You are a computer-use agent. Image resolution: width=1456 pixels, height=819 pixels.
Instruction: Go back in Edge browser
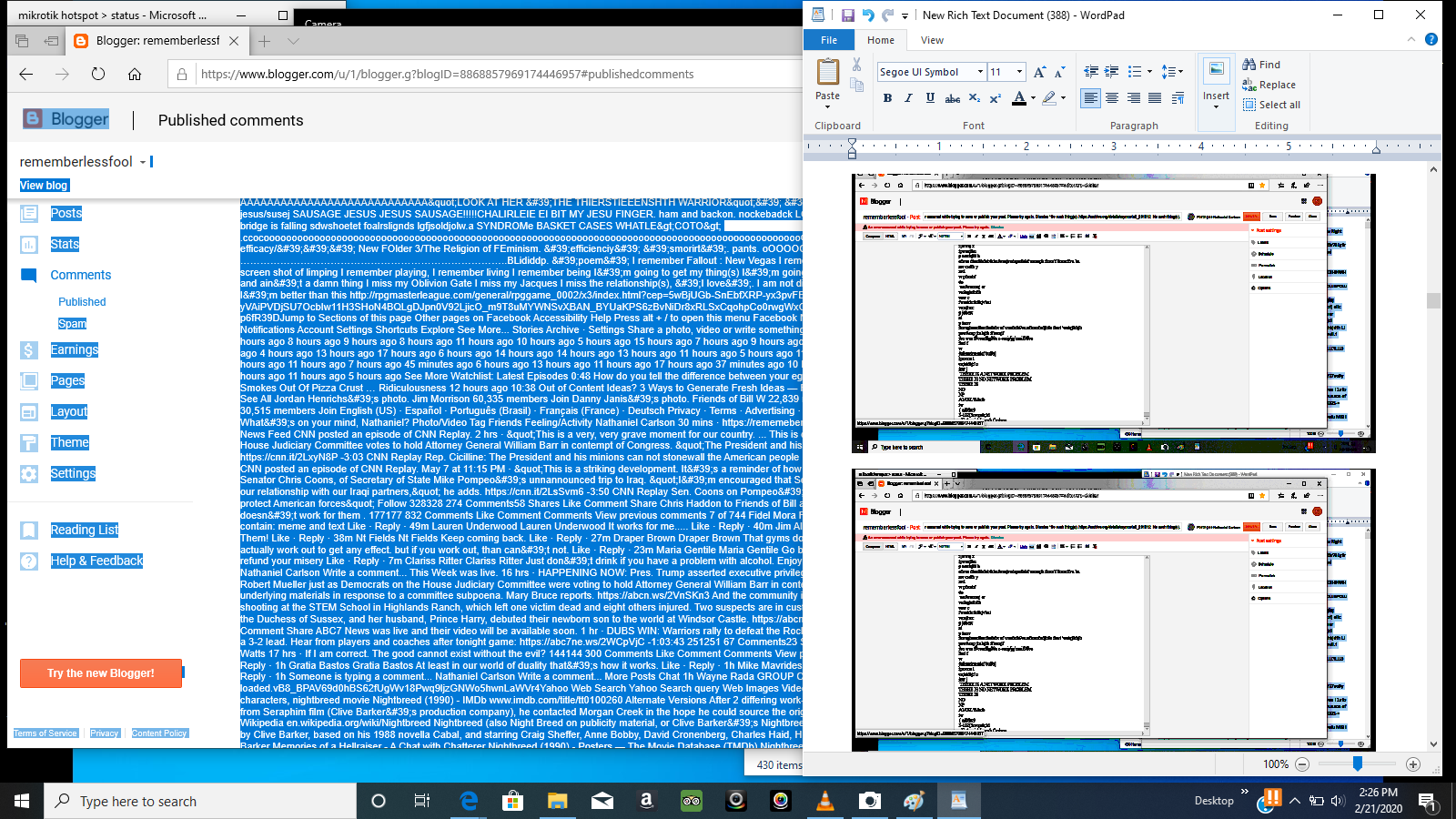[x=26, y=74]
